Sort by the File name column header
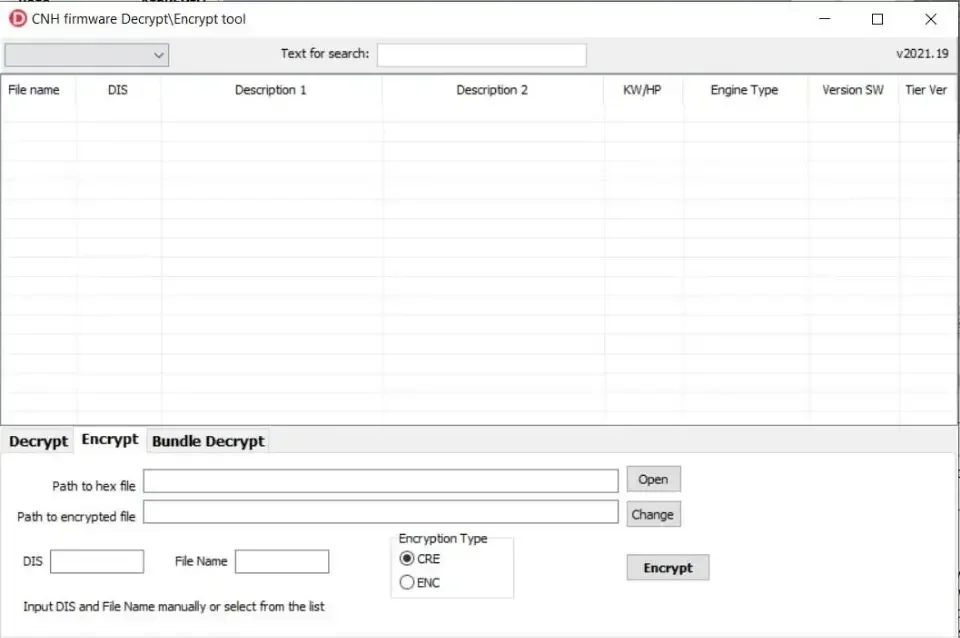The width and height of the screenshot is (960, 638). [34, 90]
